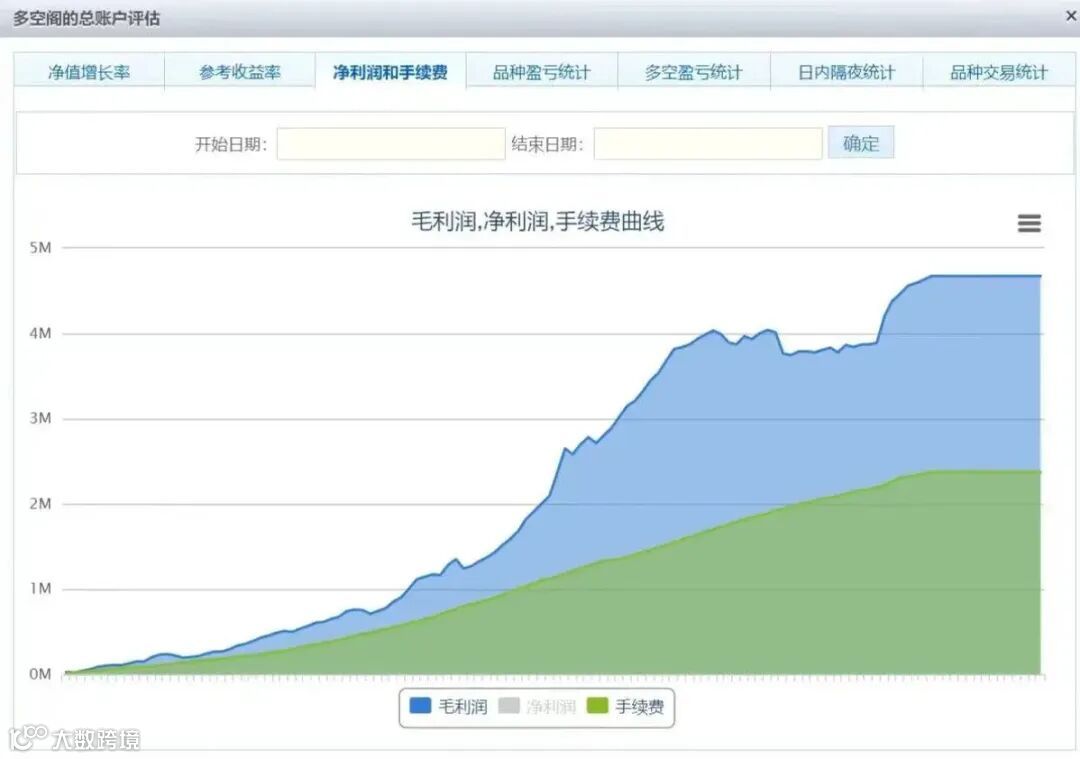Click the 2M y-axis label
The height and width of the screenshot is (759, 1080).
[41, 503]
